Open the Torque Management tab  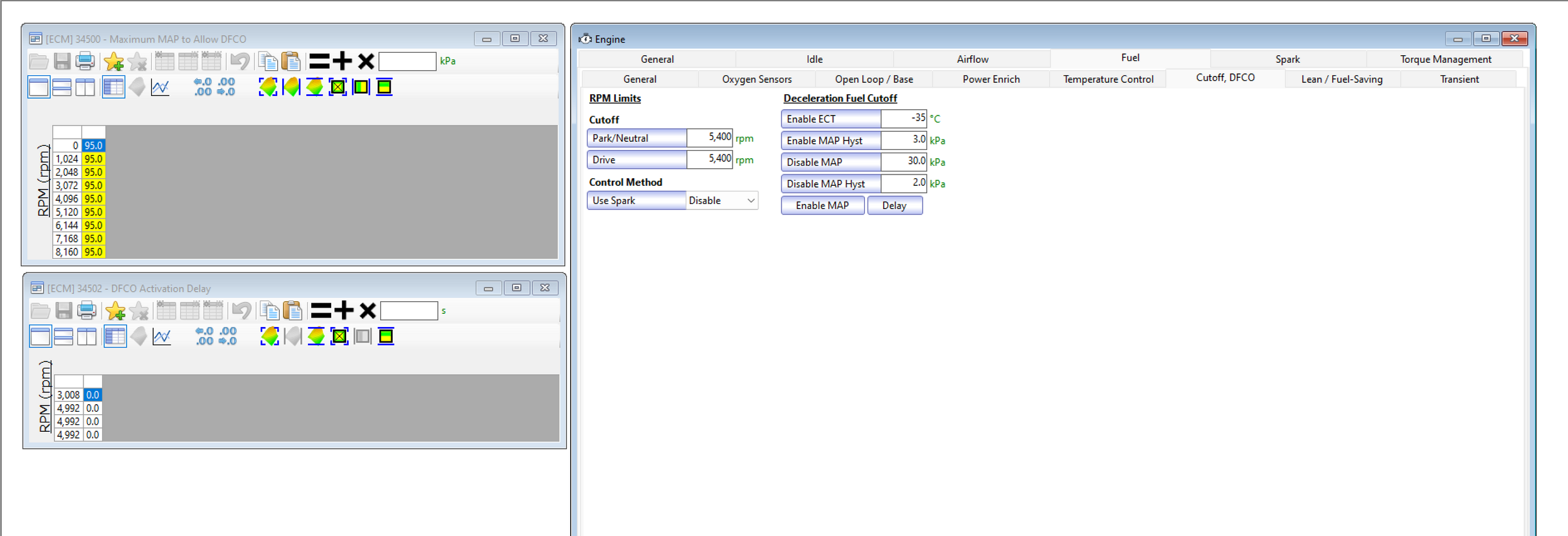[1445, 59]
